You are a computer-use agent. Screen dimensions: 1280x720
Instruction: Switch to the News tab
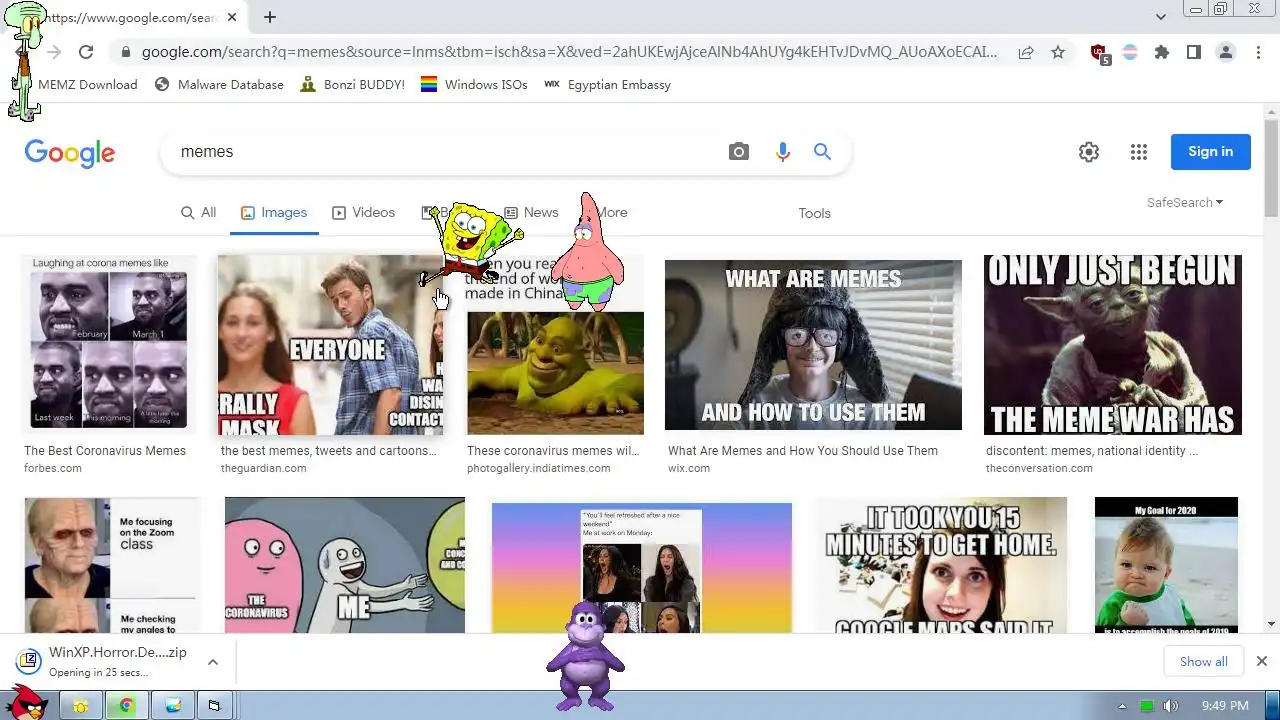531,212
